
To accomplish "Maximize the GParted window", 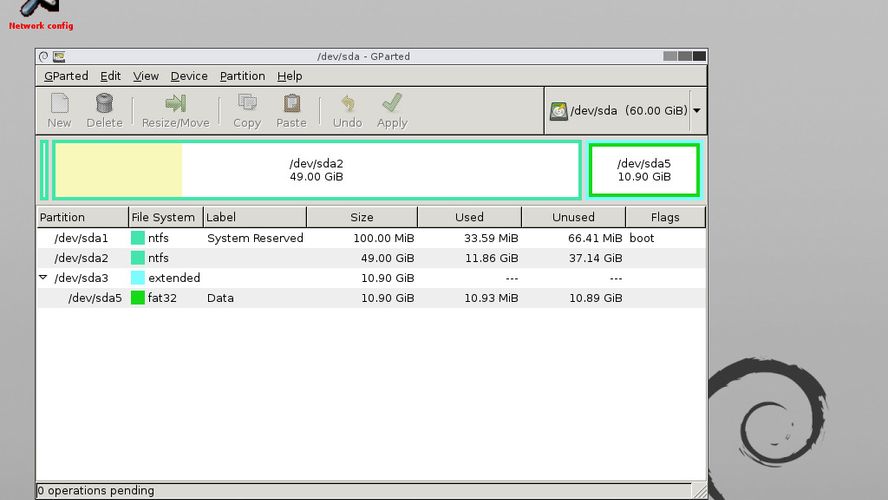I will [x=685, y=56].
